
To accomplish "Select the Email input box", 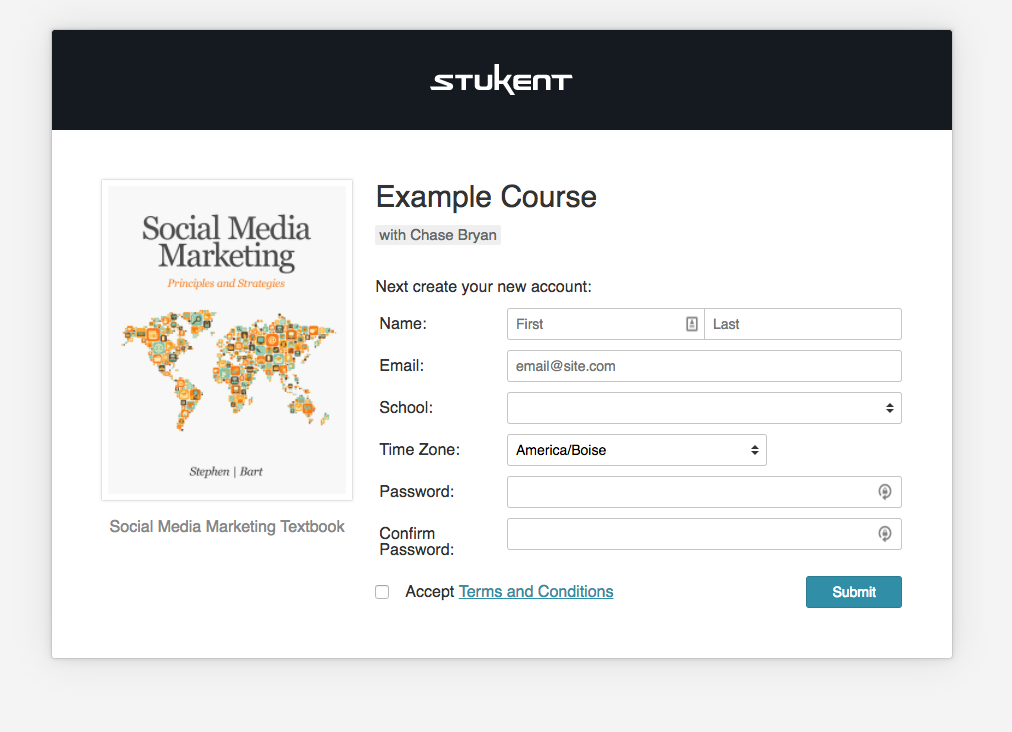I will pyautogui.click(x=704, y=366).
